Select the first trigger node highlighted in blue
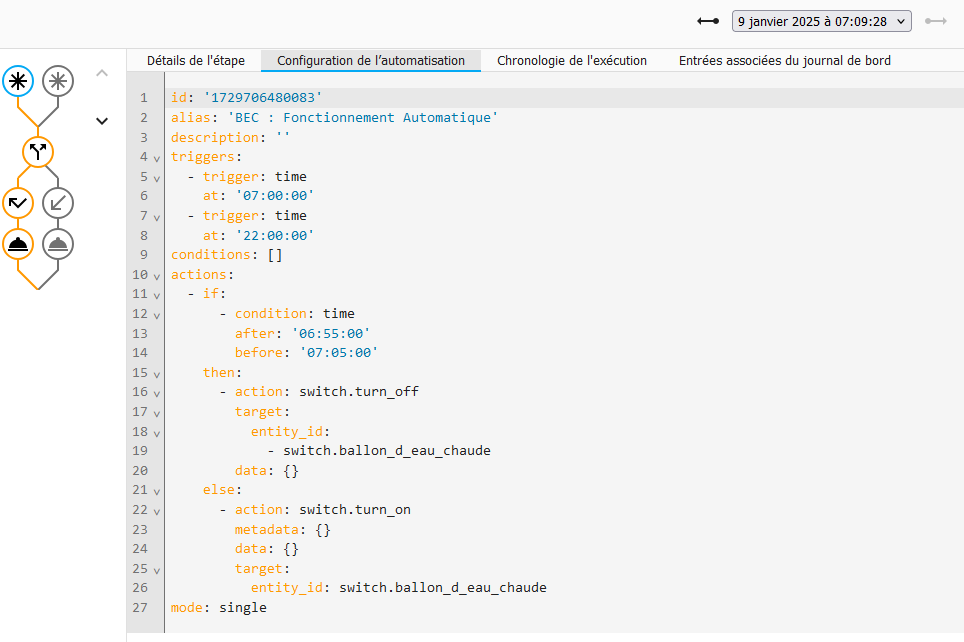Image resolution: width=964 pixels, height=642 pixels. [x=18, y=81]
